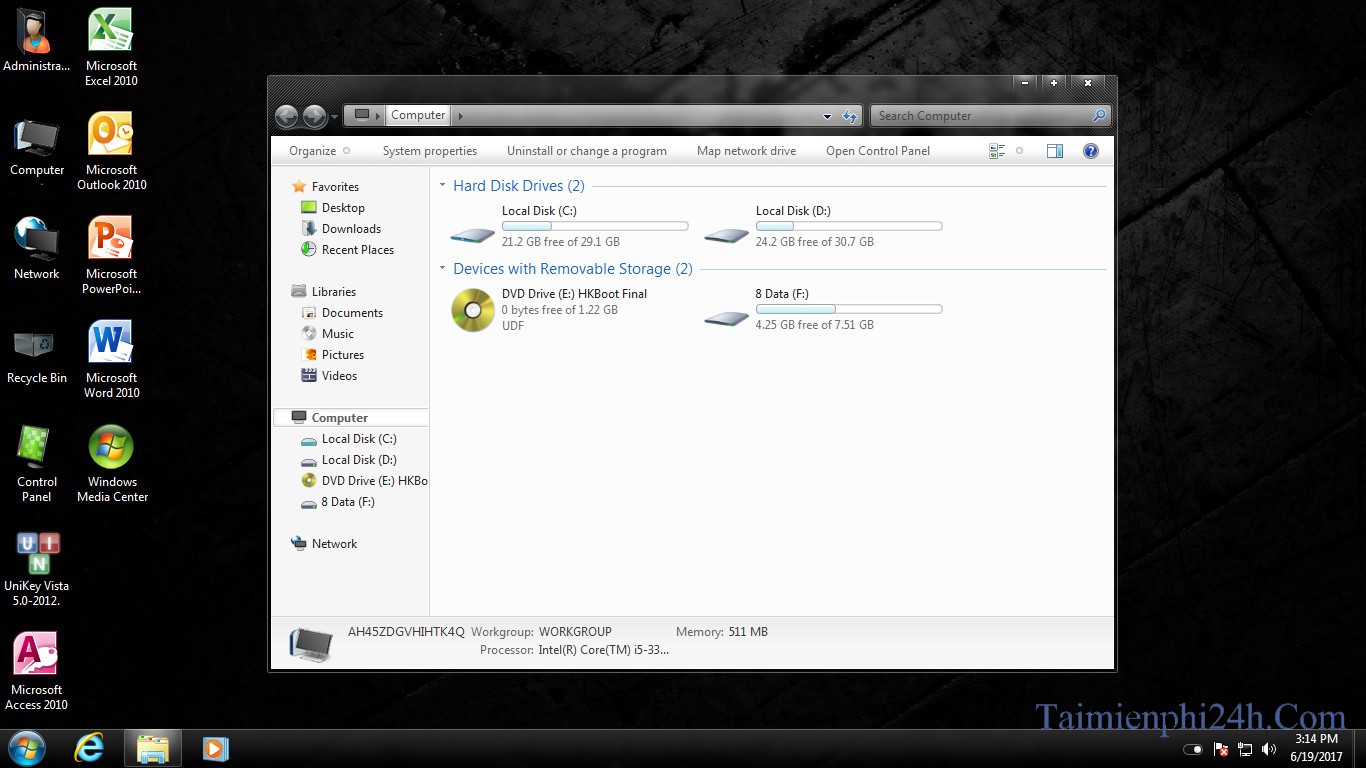The image size is (1366, 768).
Task: Open the Organize dropdown menu
Action: click(x=320, y=151)
